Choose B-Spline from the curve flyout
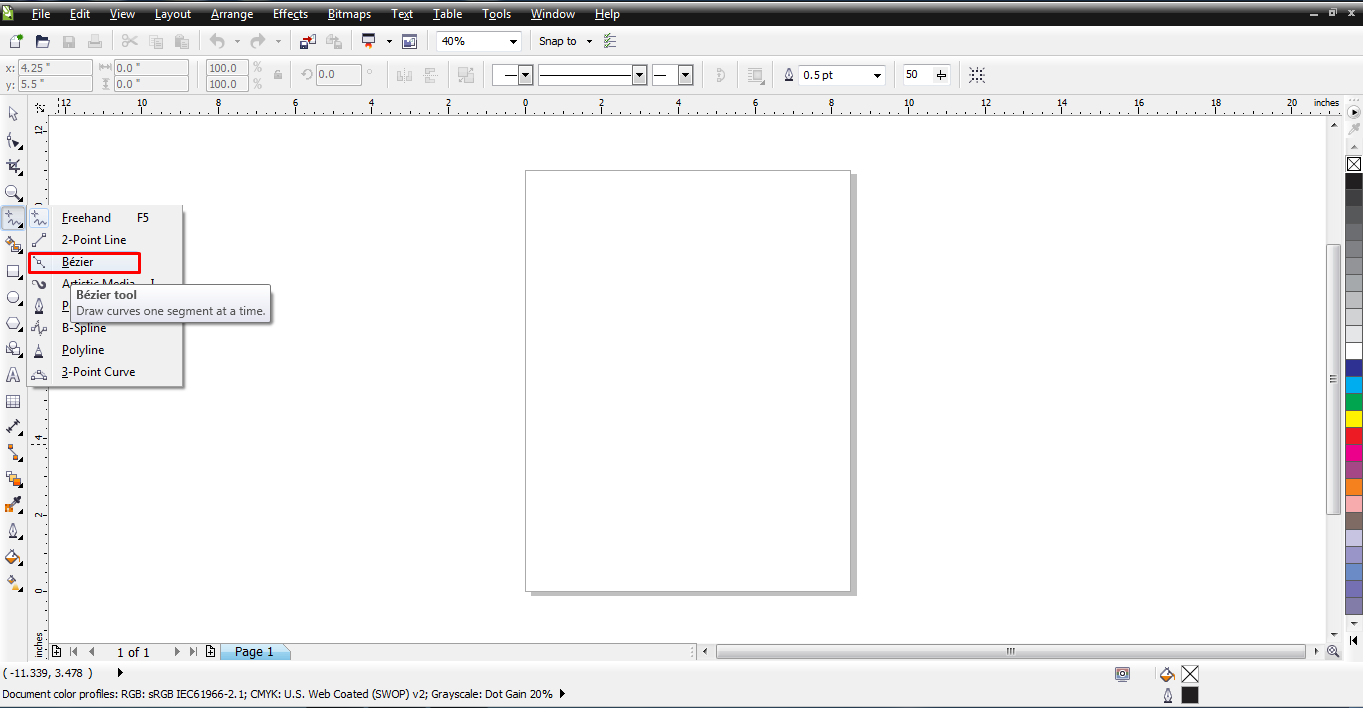The image size is (1363, 708). [x=106, y=328]
